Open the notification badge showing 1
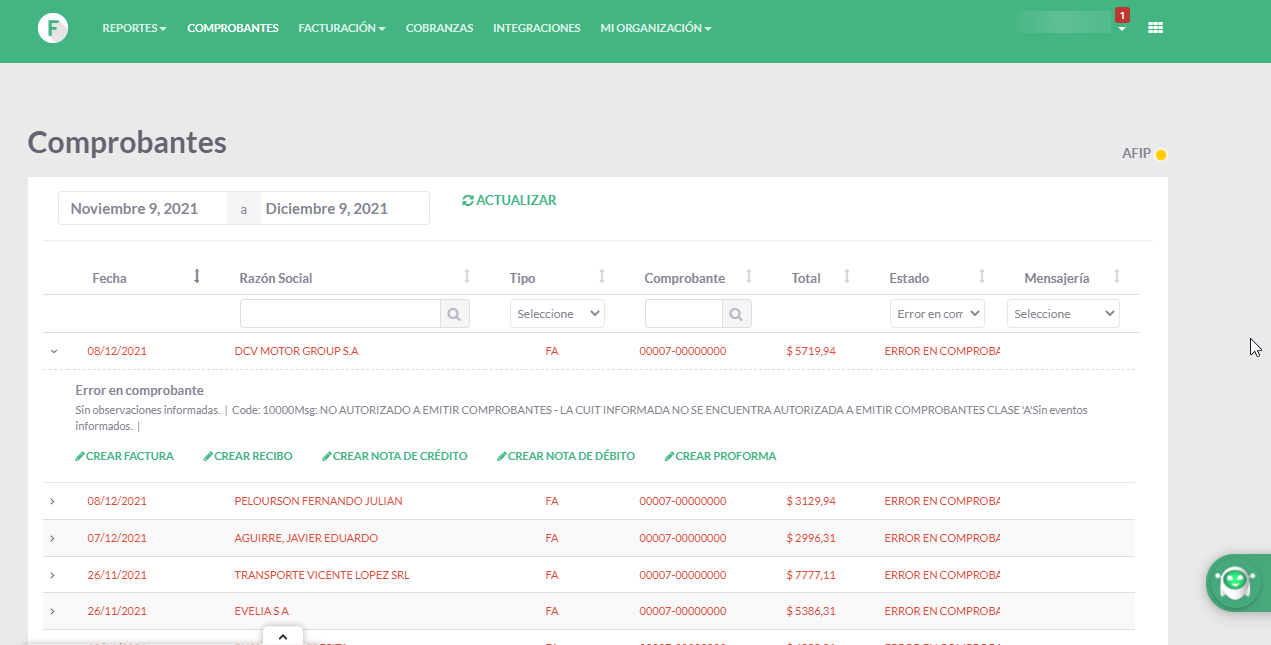 pyautogui.click(x=1122, y=15)
